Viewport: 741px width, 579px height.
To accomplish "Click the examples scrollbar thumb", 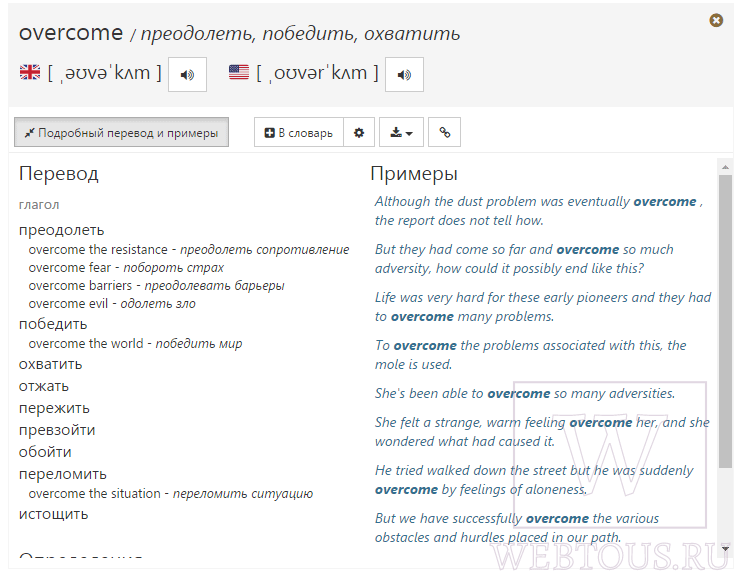I will 725,321.
